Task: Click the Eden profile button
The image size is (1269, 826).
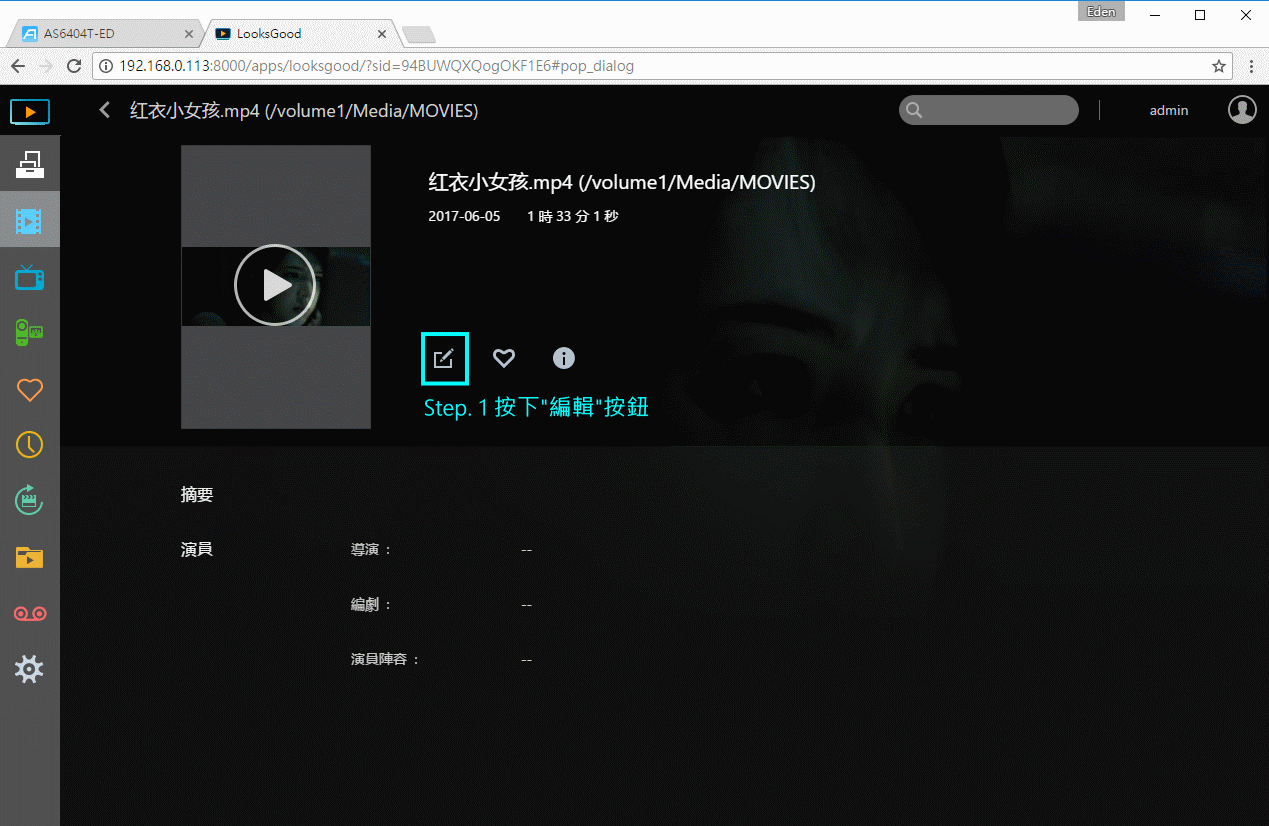Action: coord(1101,12)
